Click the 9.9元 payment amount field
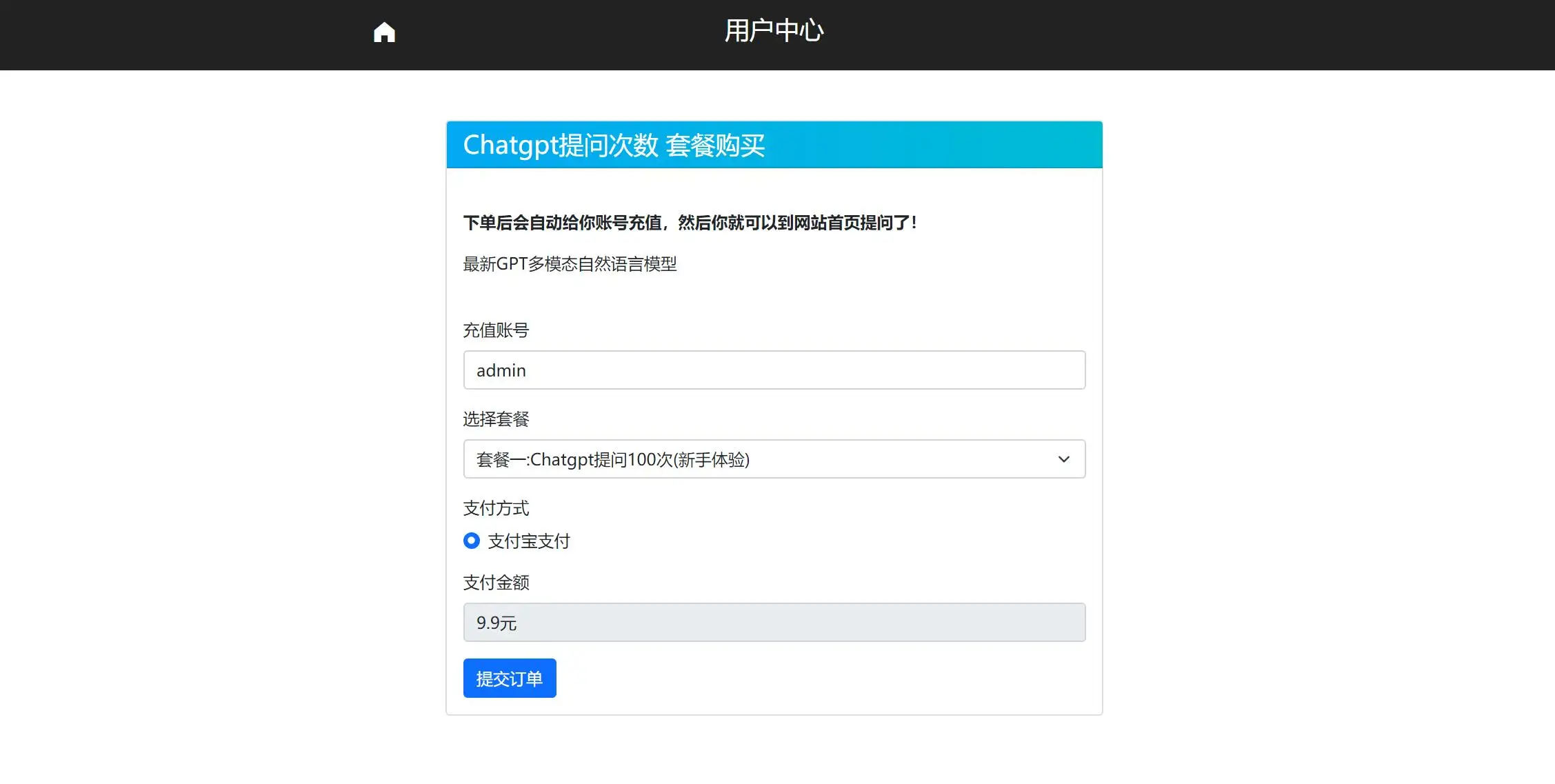The image size is (1555, 784). pos(774,622)
